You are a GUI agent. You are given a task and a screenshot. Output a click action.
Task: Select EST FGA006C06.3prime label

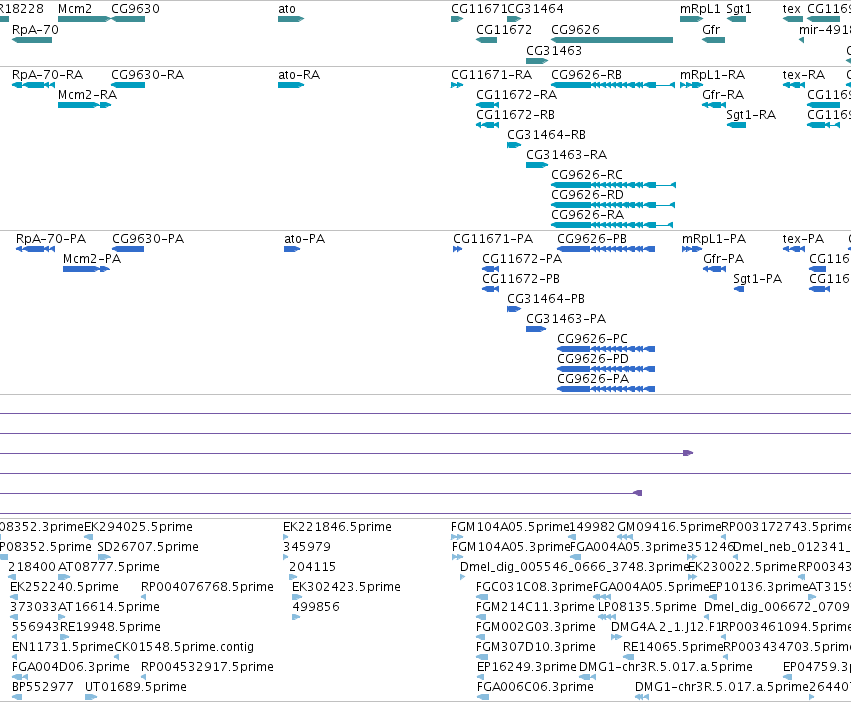[535, 686]
